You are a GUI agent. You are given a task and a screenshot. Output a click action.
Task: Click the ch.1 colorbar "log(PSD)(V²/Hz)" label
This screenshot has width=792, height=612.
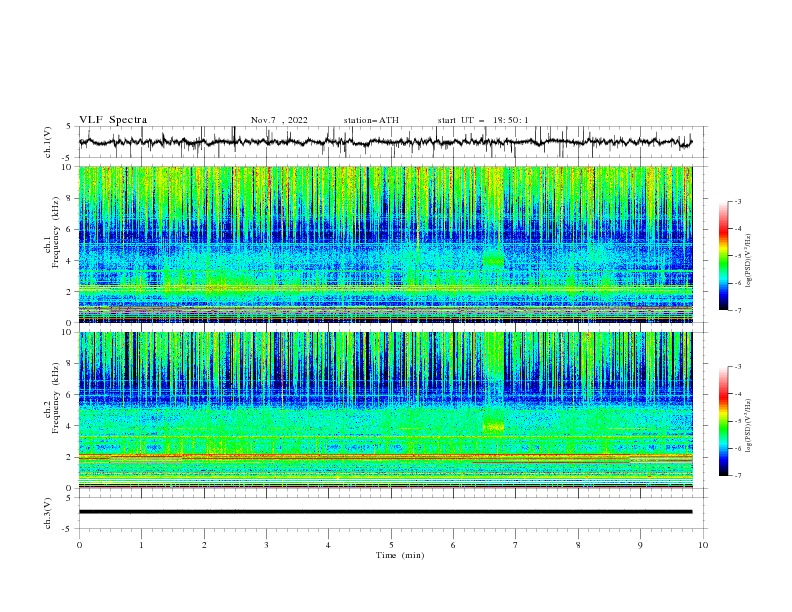point(748,261)
